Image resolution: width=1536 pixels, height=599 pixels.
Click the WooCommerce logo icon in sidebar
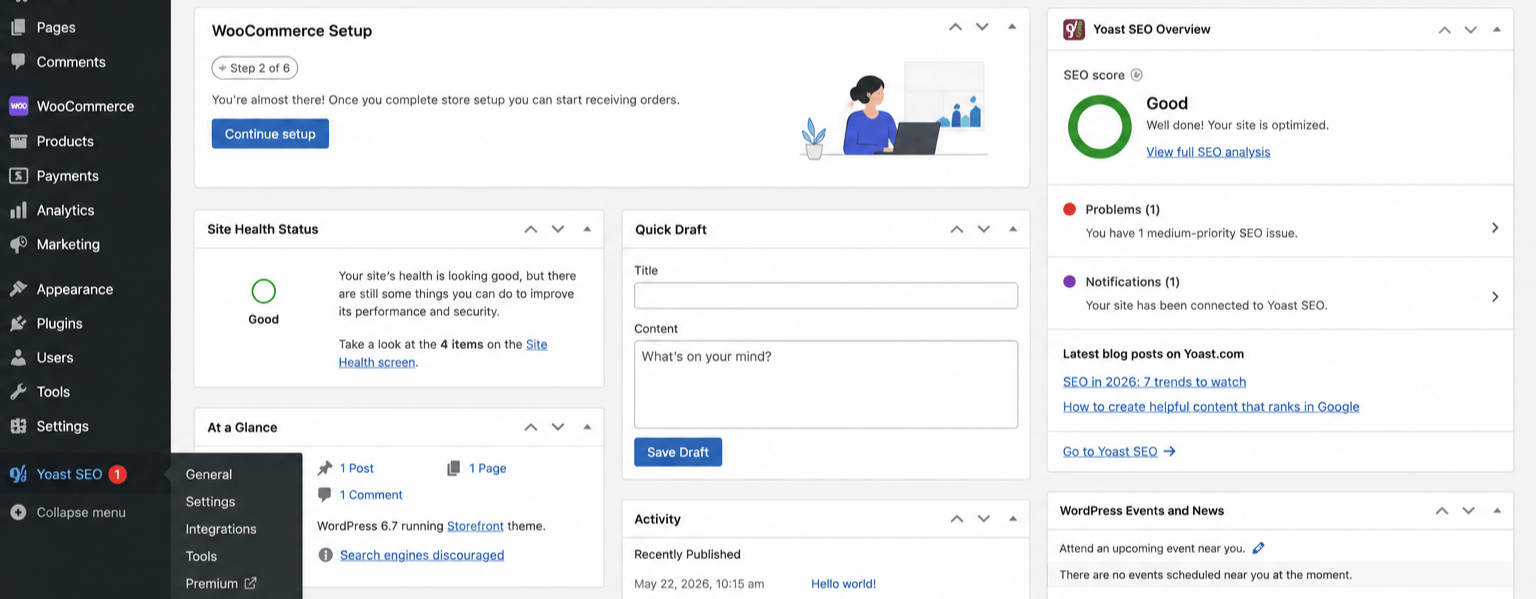pos(18,106)
